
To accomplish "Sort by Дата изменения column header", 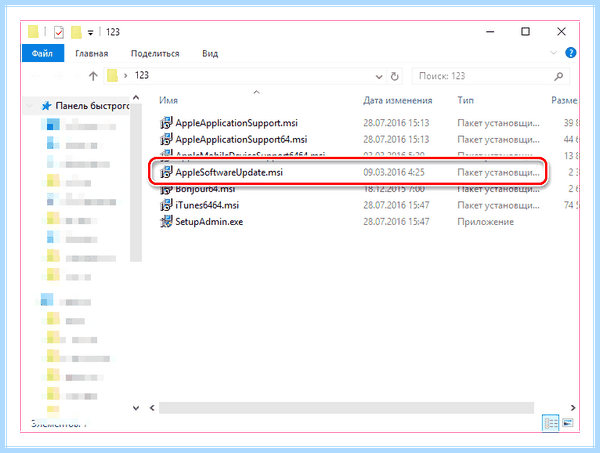I will point(398,100).
